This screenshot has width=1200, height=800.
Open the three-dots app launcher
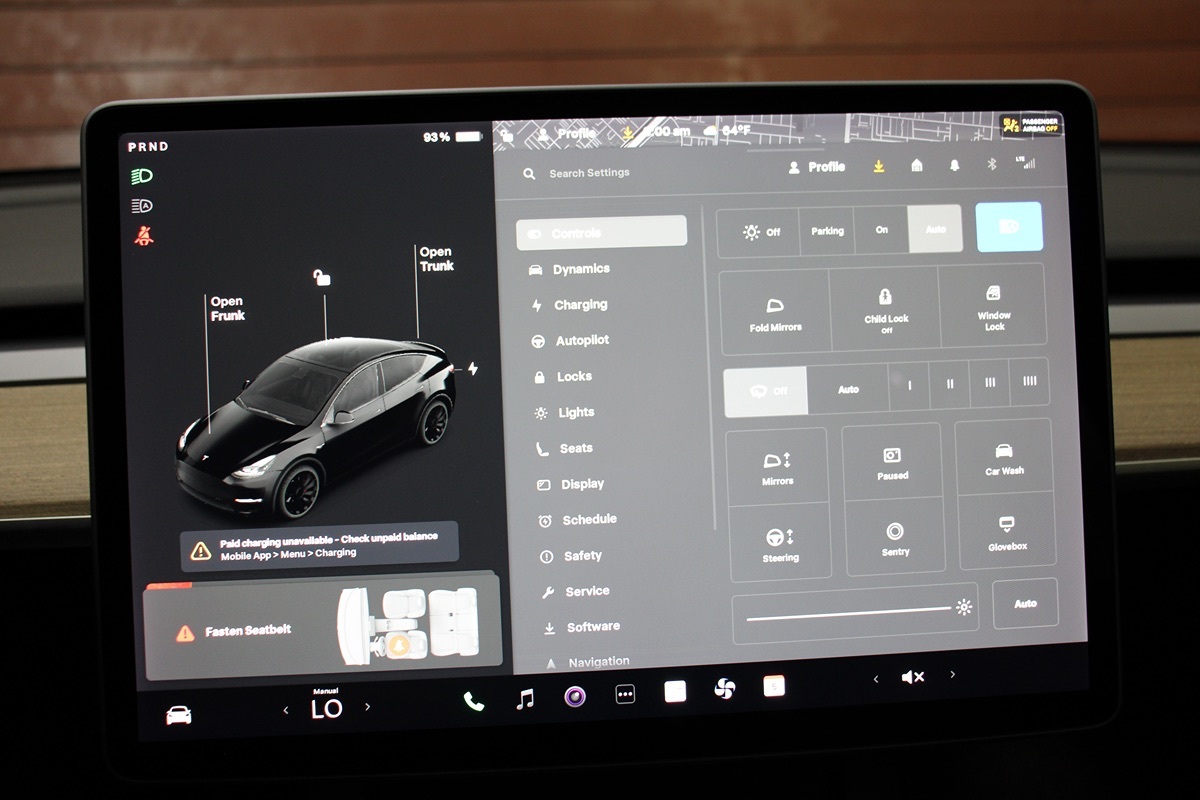tap(625, 695)
